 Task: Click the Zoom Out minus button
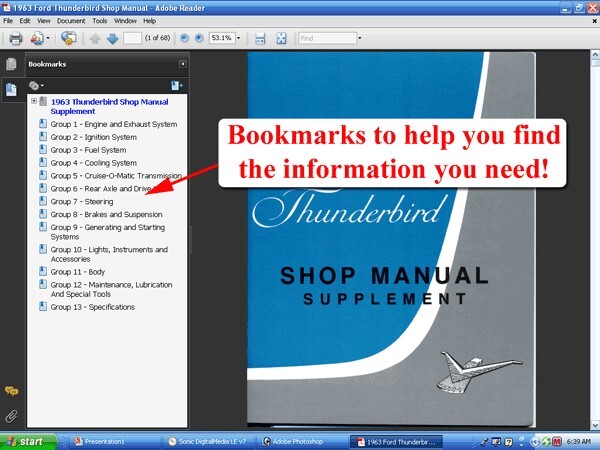tap(184, 38)
